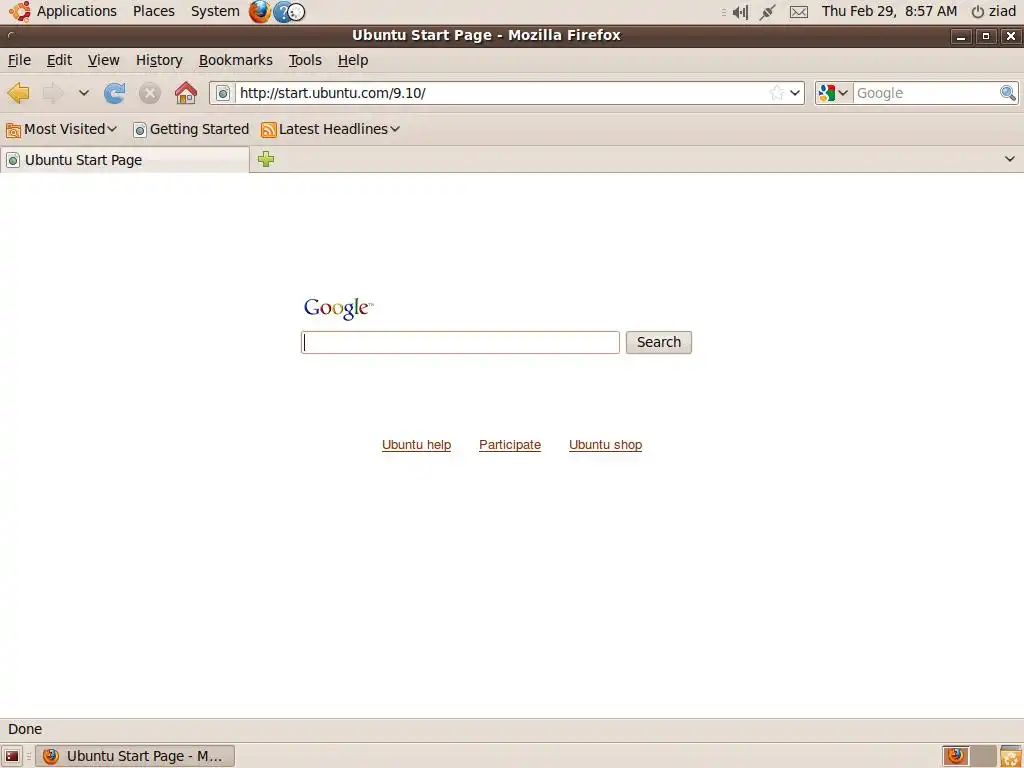Click the Ubuntu logo in Applications menu
This screenshot has width=1024, height=768.
coord(20,11)
